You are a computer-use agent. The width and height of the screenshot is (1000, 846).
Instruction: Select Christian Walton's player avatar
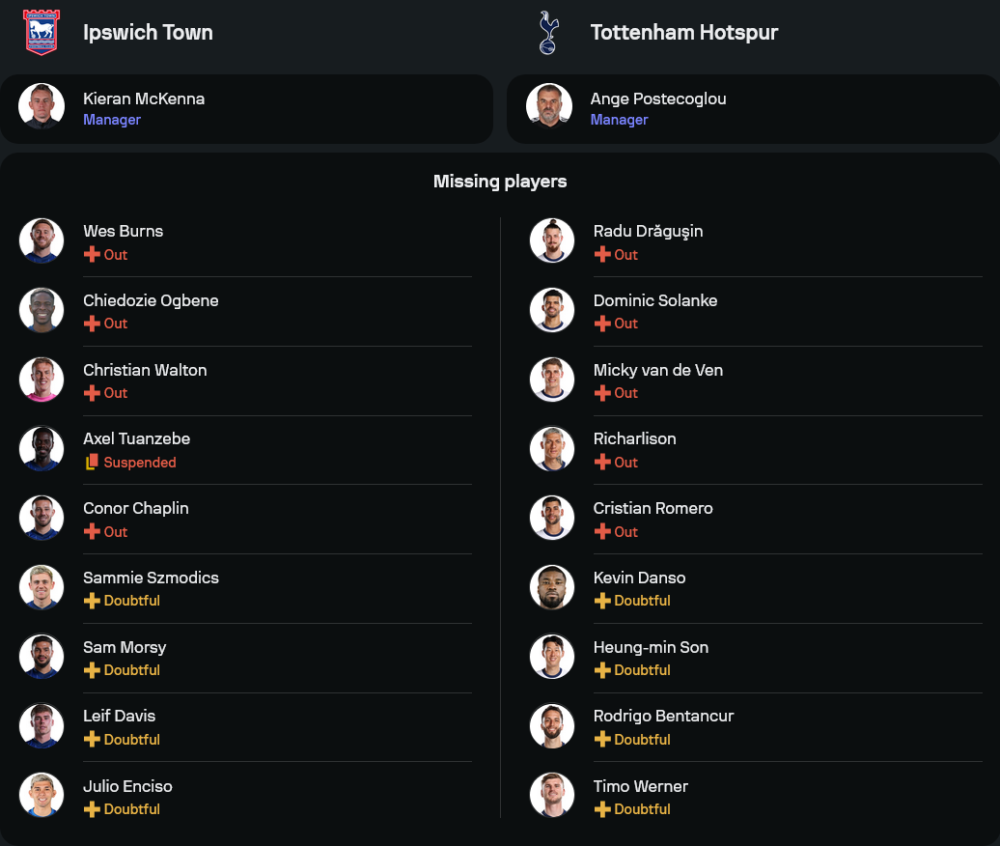click(x=41, y=380)
